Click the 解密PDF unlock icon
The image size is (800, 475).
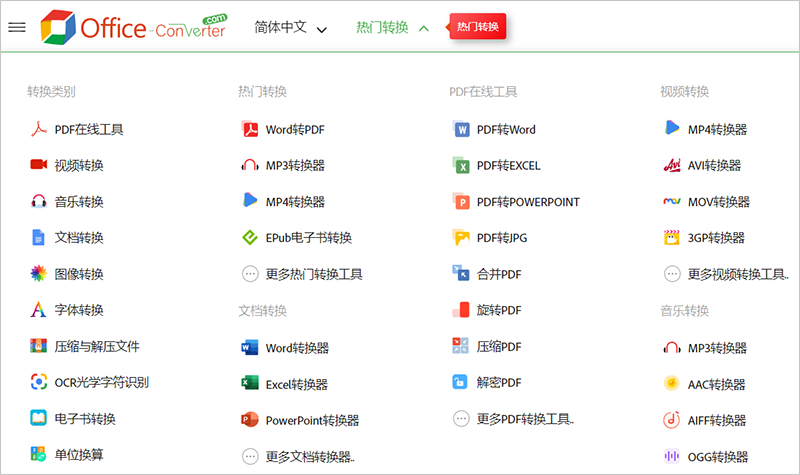[460, 382]
